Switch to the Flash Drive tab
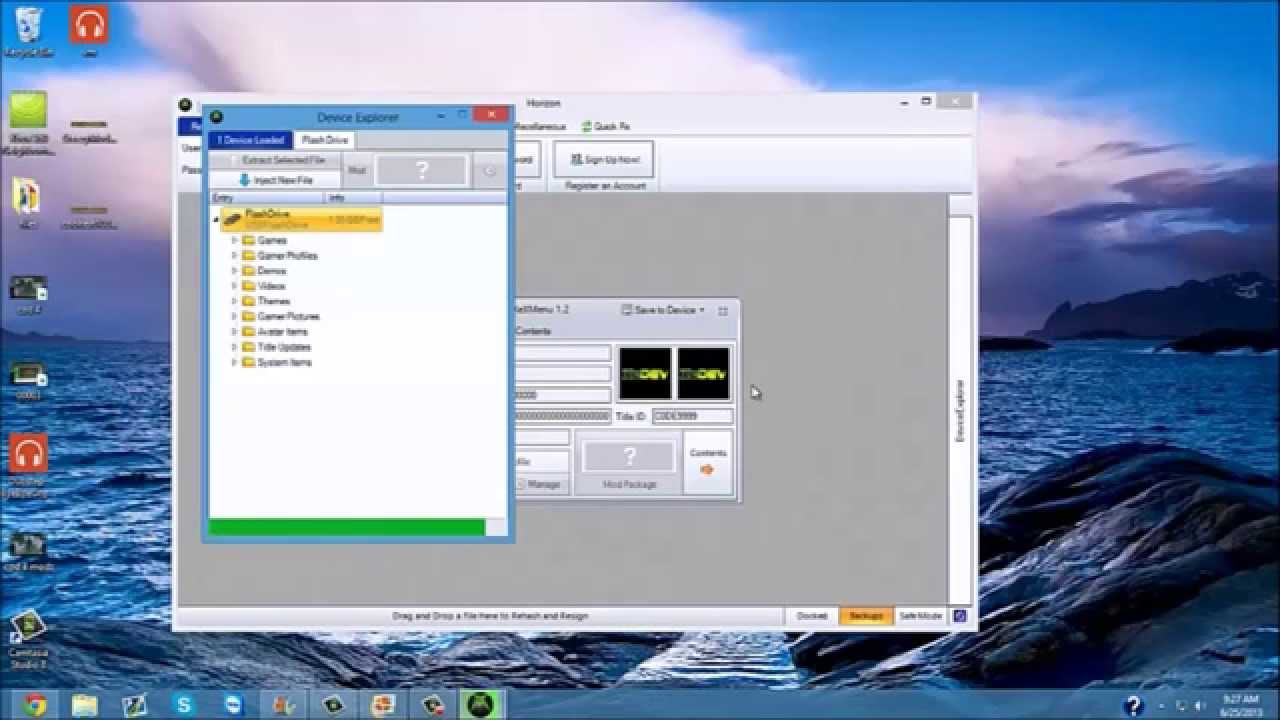 point(325,140)
